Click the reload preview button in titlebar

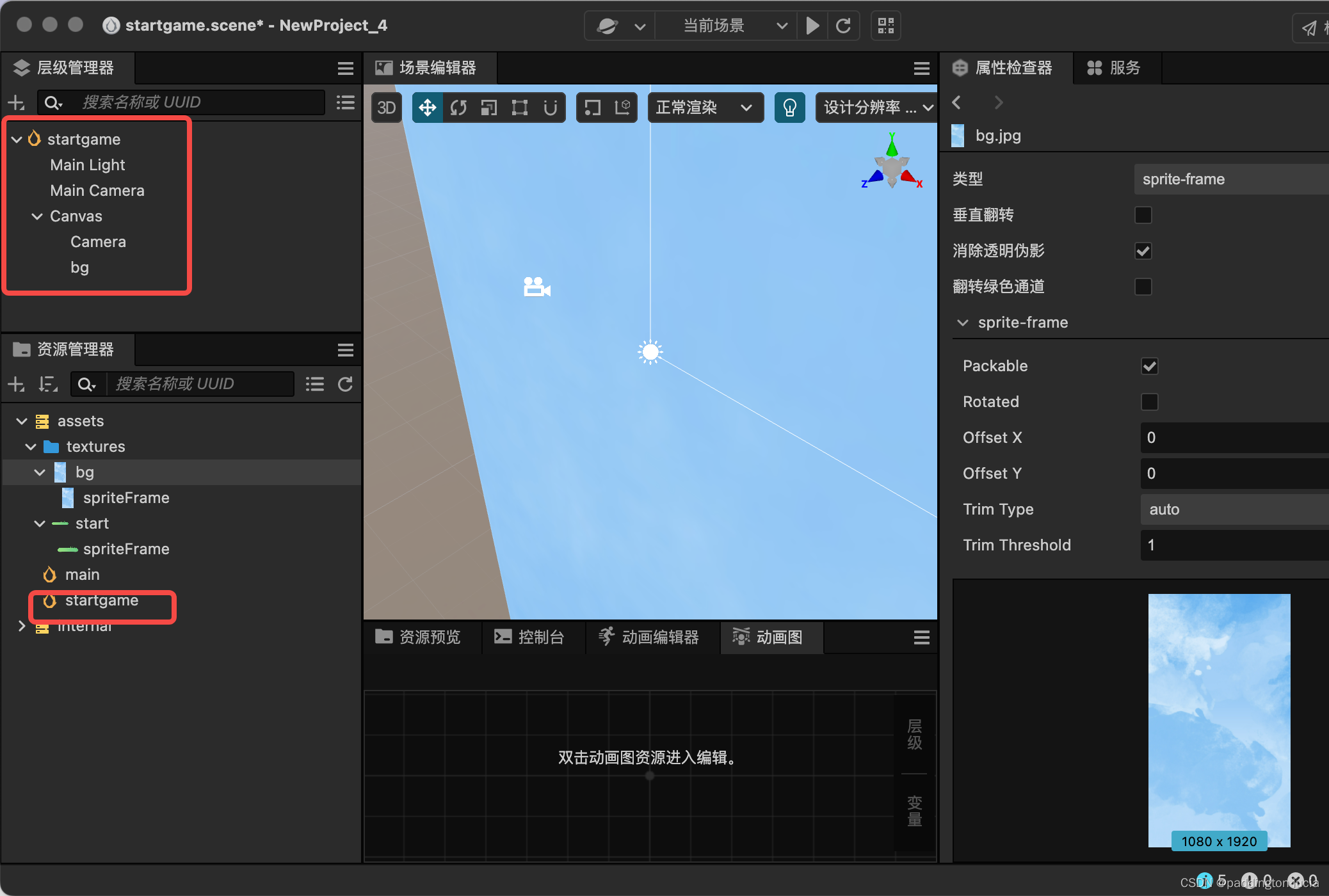(x=843, y=26)
